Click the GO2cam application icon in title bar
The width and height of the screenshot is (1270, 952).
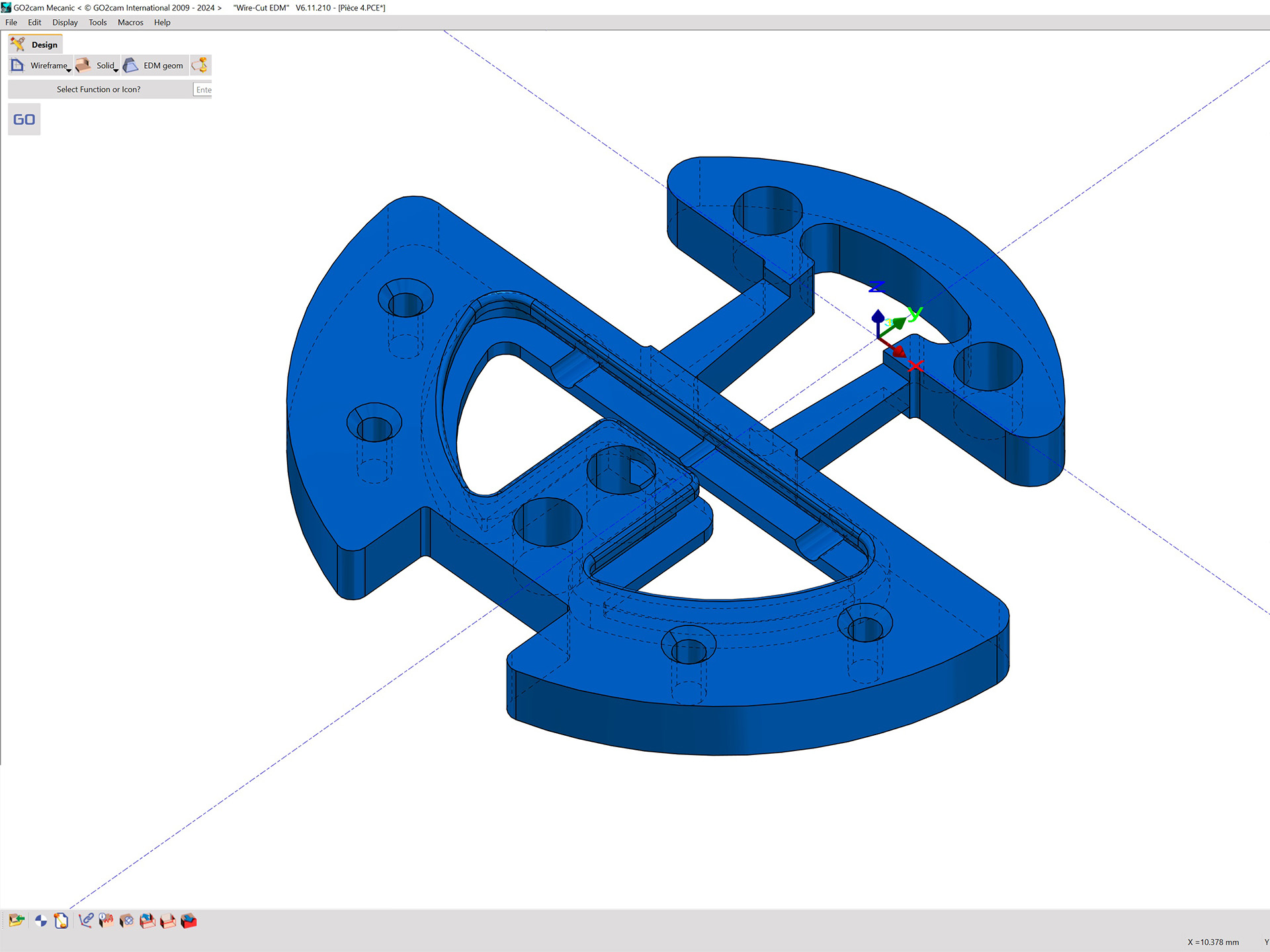coord(6,7)
